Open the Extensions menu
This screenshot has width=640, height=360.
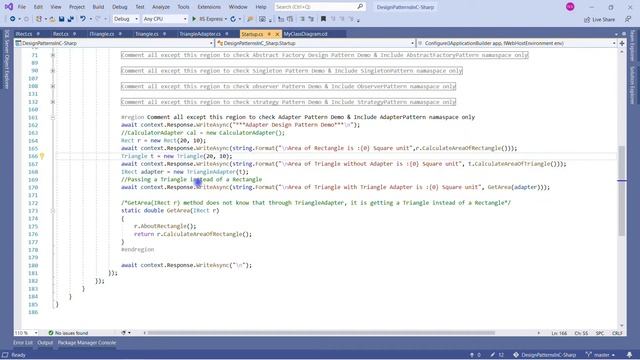pos(209,7)
